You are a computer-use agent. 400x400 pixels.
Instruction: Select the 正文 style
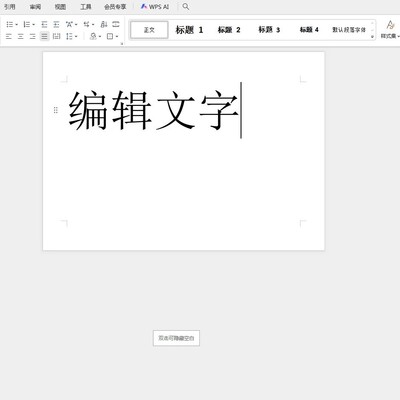(x=149, y=30)
